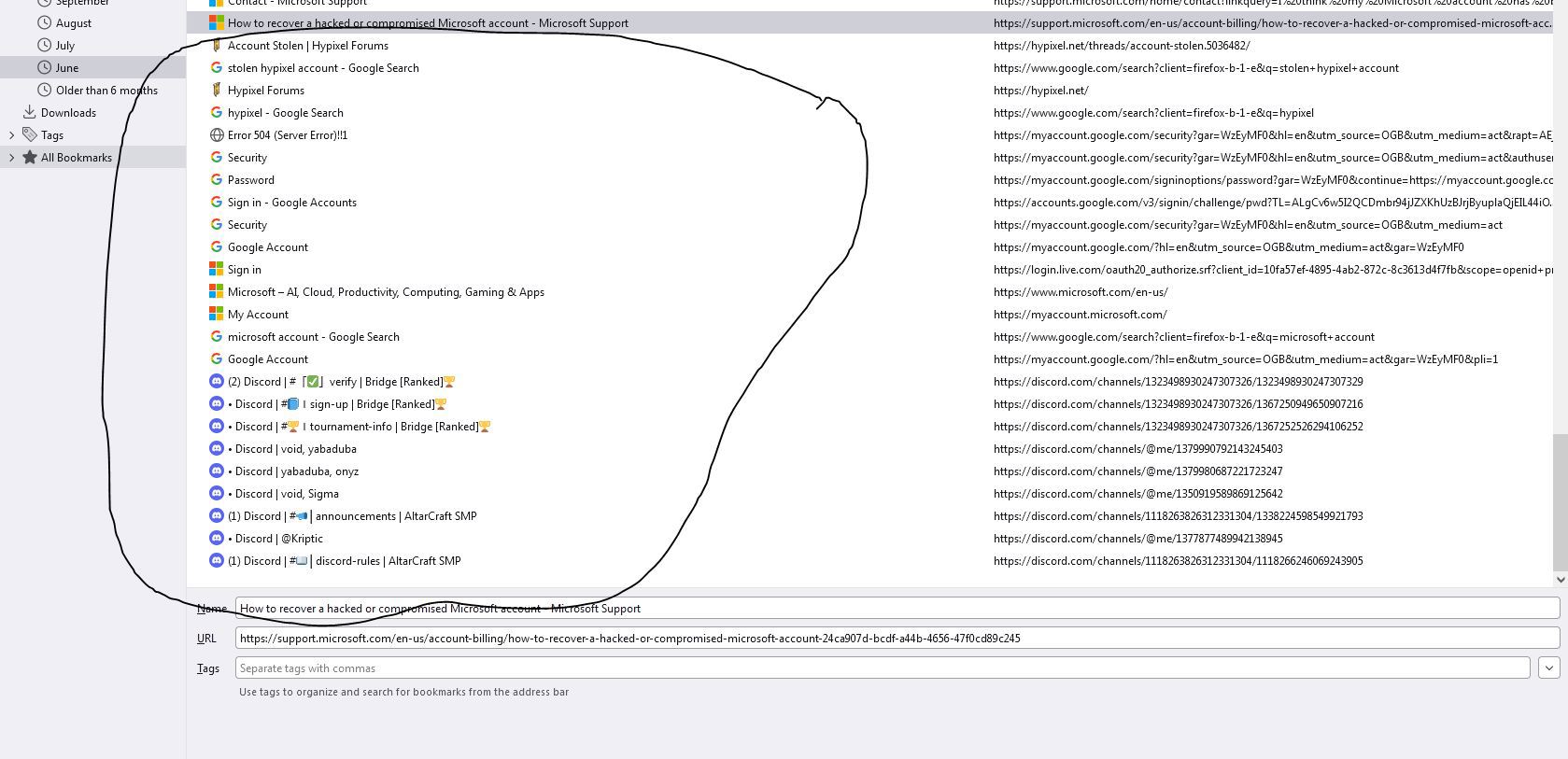This screenshot has height=759, width=1568.
Task: Open Older than 6 months history folder
Action: pos(106,90)
